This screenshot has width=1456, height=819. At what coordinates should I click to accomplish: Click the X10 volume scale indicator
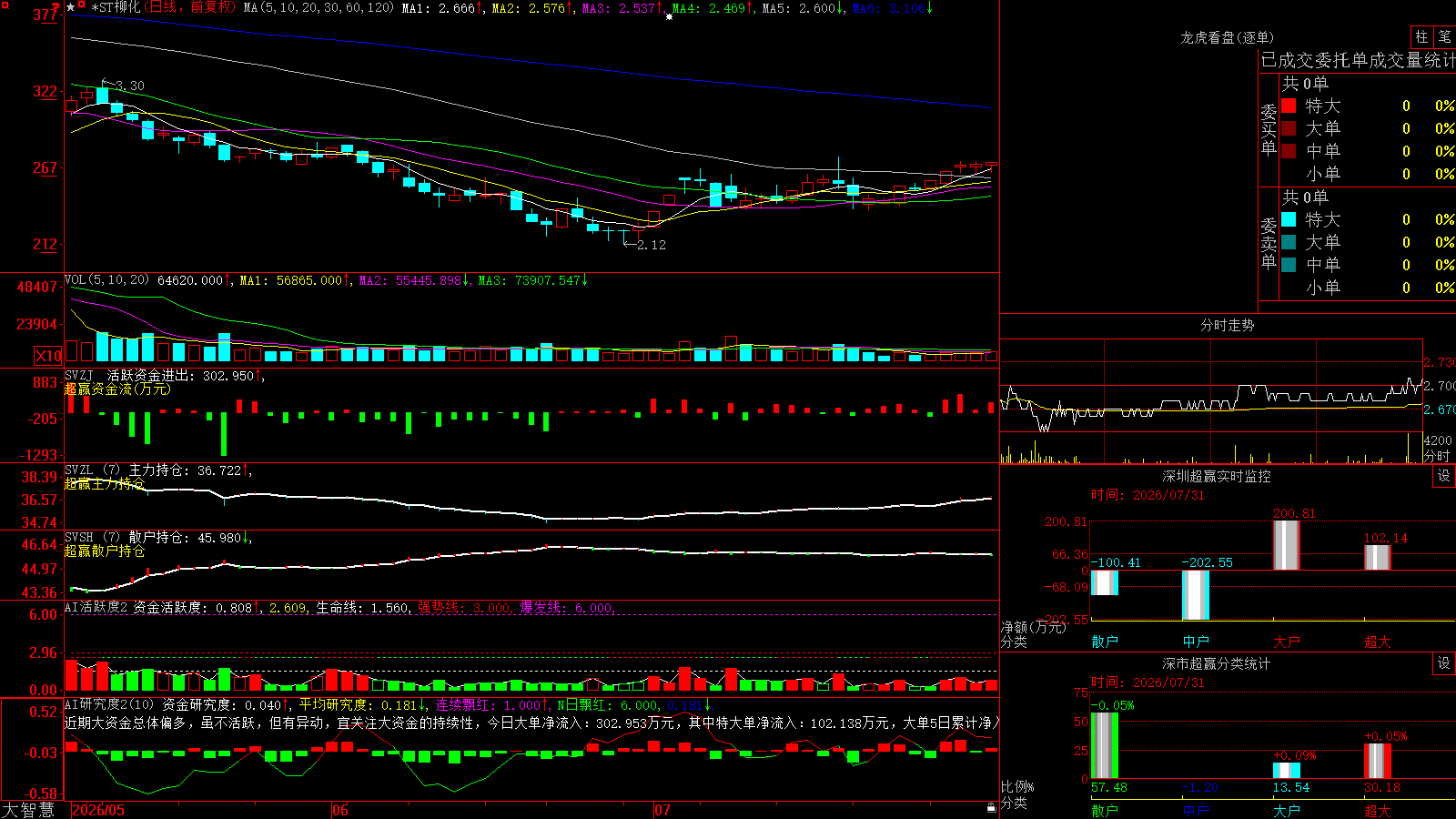pyautogui.click(x=48, y=356)
